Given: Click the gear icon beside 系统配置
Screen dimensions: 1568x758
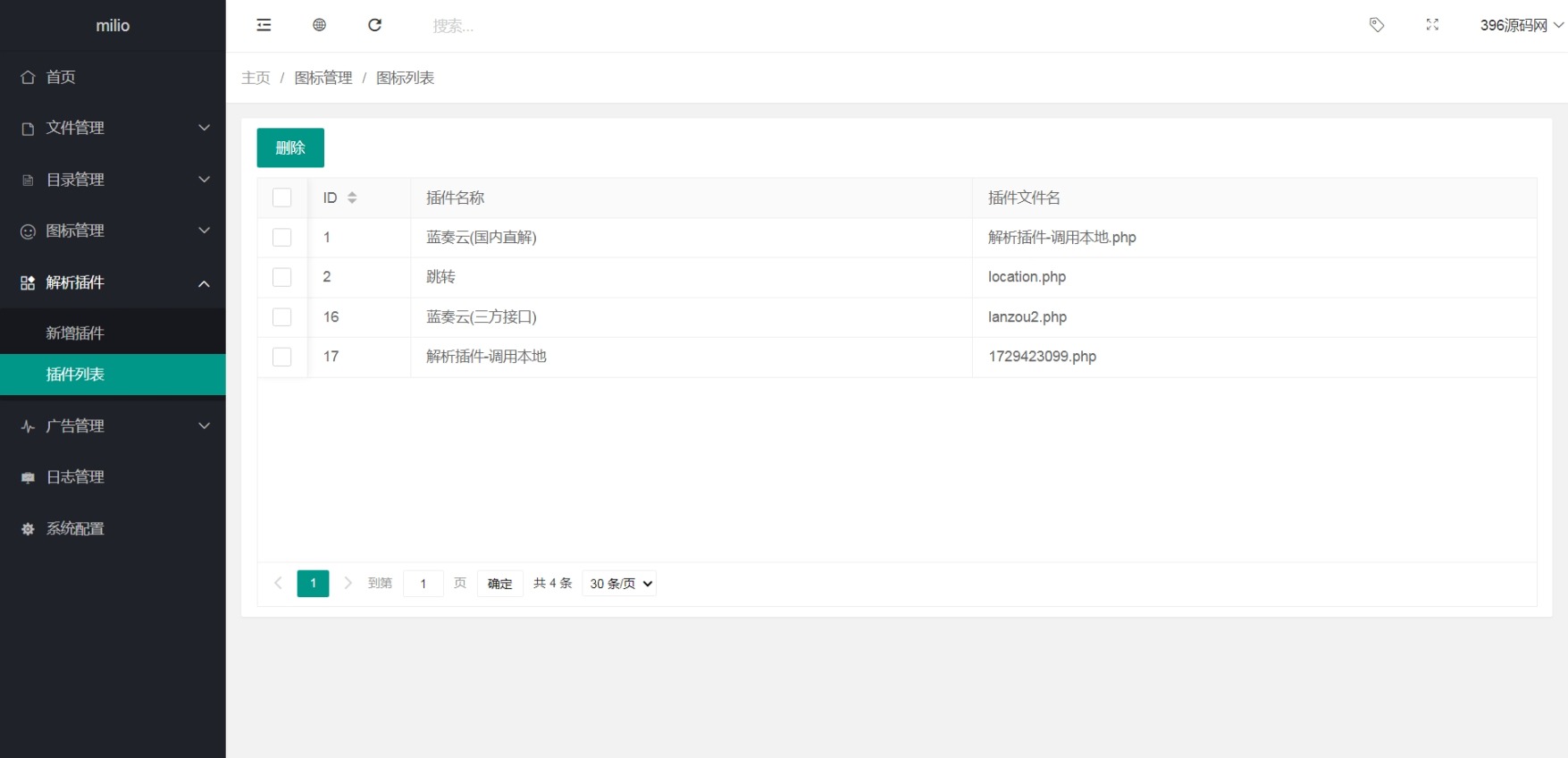Looking at the screenshot, I should 28,529.
